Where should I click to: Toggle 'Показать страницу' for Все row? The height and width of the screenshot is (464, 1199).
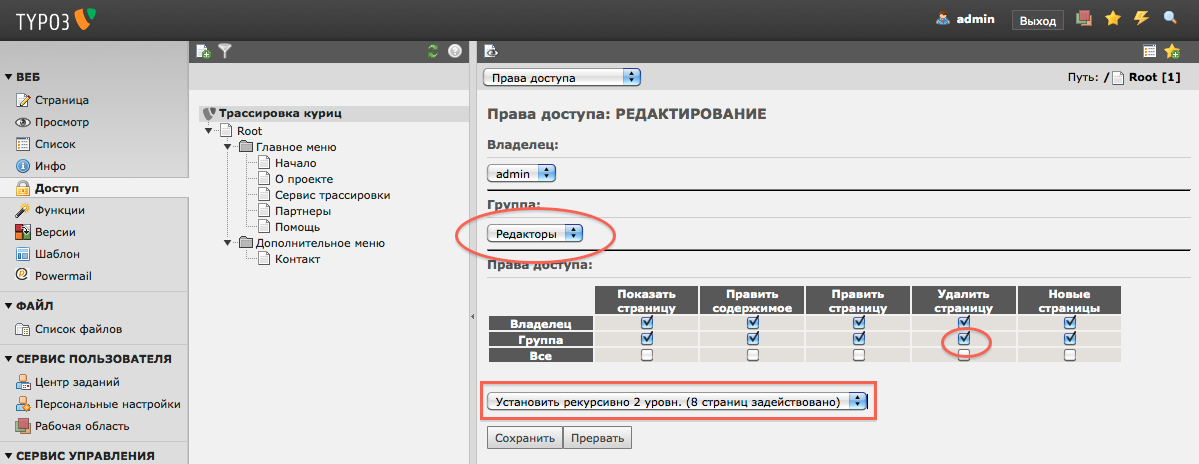647,355
